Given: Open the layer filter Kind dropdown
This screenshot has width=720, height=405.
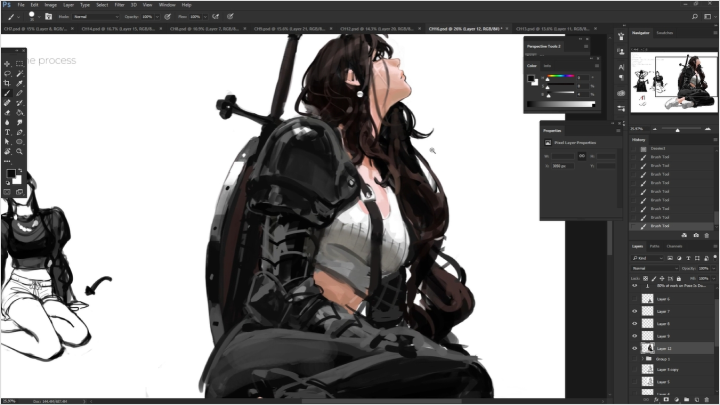Looking at the screenshot, I should 647,258.
